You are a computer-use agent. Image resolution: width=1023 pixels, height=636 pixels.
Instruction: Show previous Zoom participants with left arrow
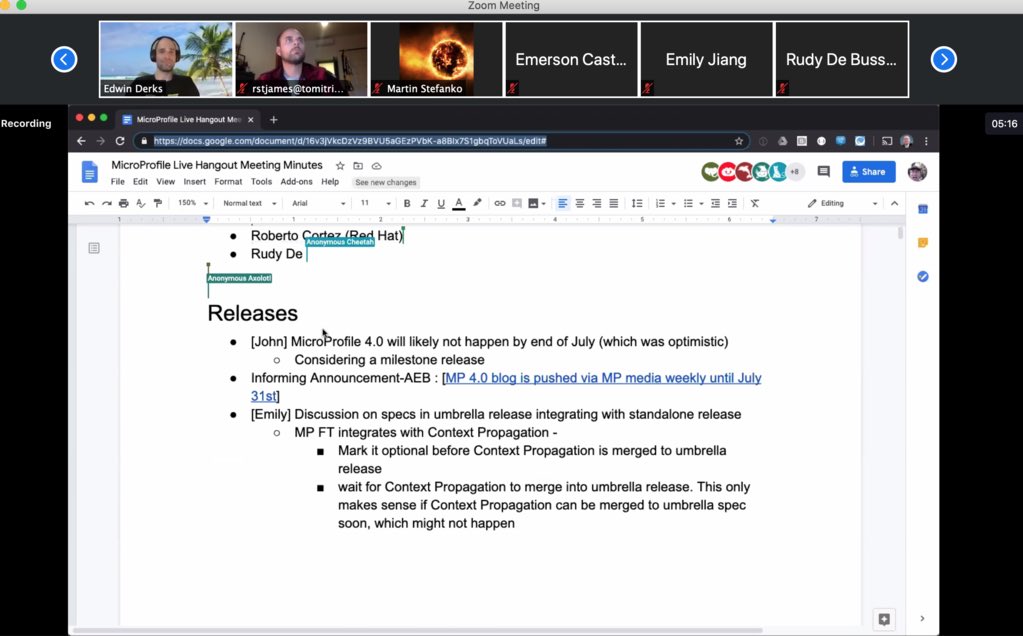tap(64, 59)
